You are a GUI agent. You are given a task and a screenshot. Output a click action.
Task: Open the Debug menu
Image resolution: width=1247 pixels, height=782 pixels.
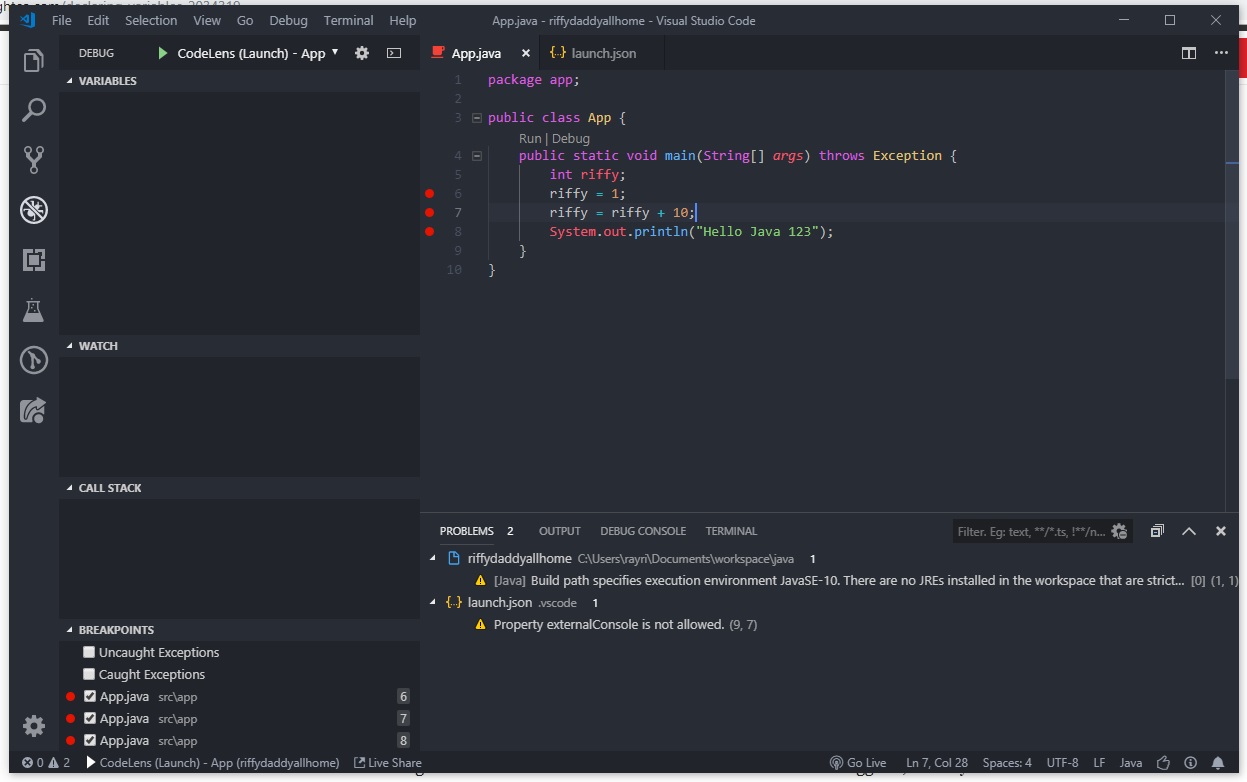pyautogui.click(x=288, y=20)
